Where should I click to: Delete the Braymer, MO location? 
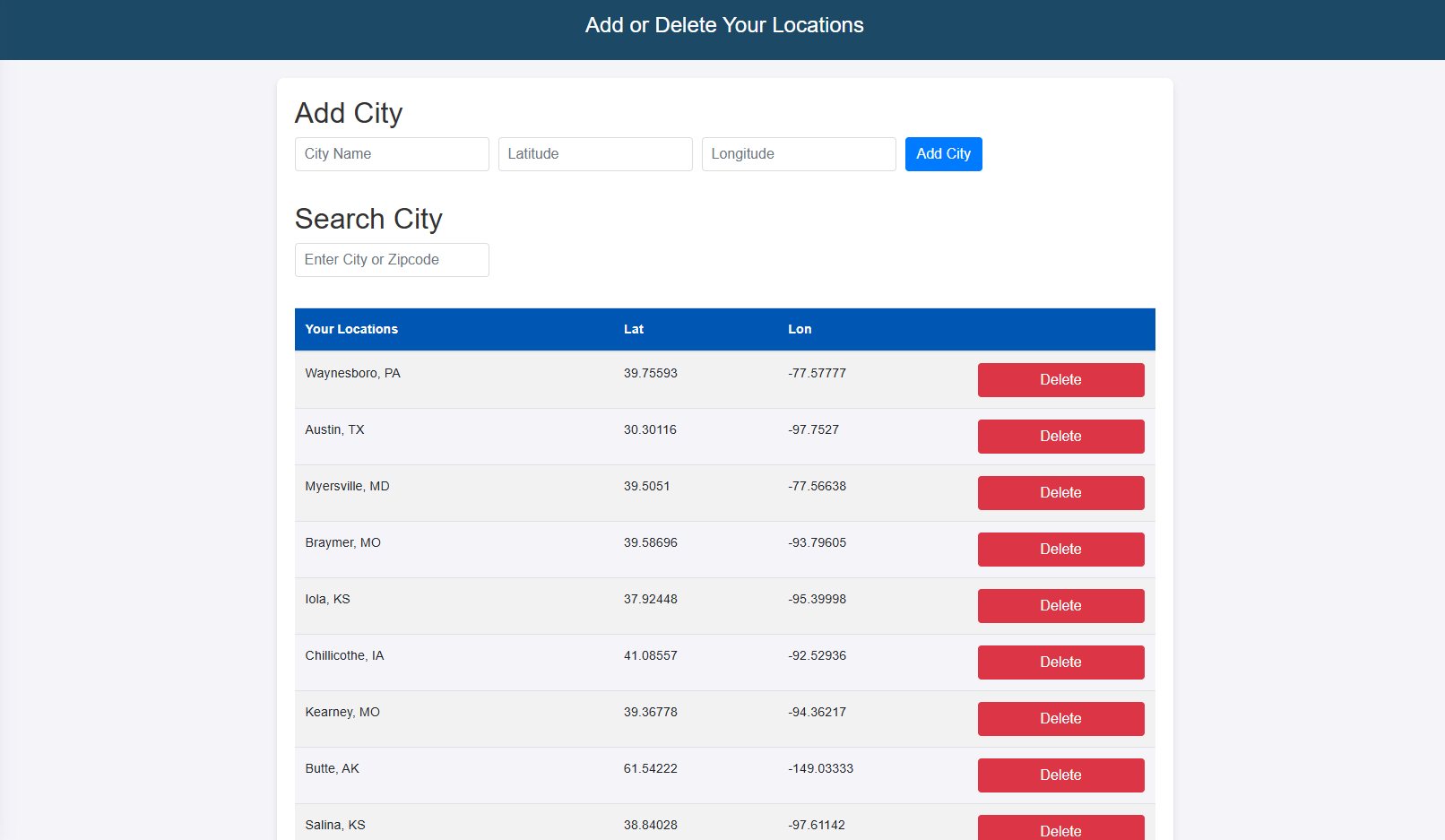coord(1060,550)
